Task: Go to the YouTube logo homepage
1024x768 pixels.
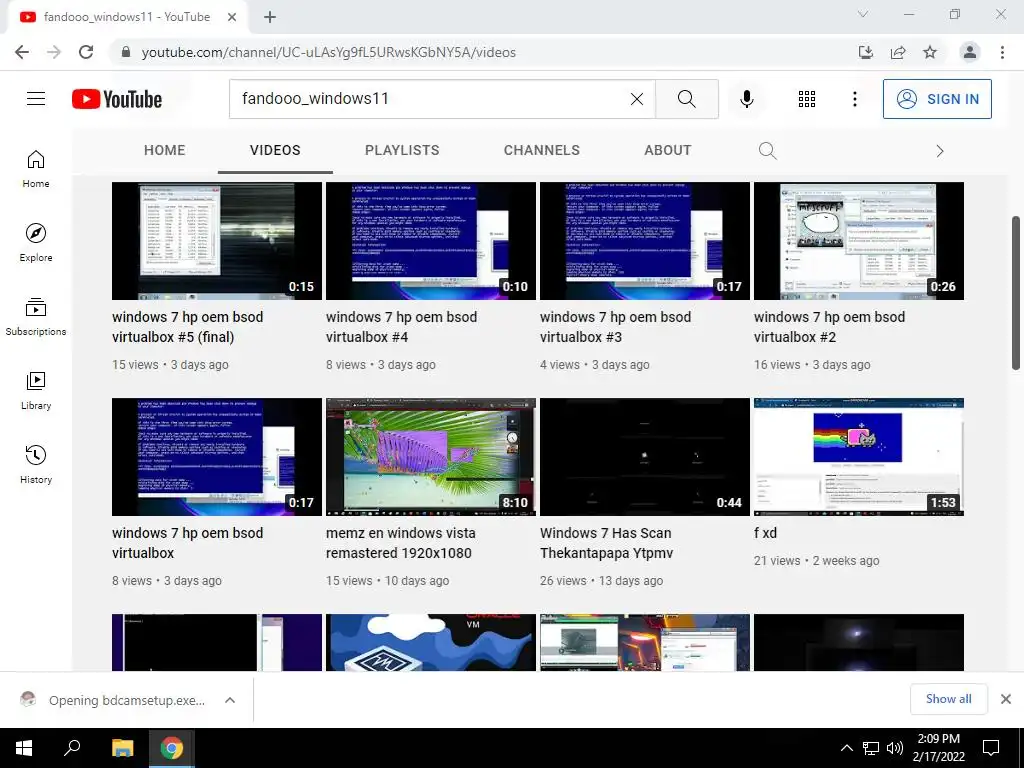Action: pos(117,99)
